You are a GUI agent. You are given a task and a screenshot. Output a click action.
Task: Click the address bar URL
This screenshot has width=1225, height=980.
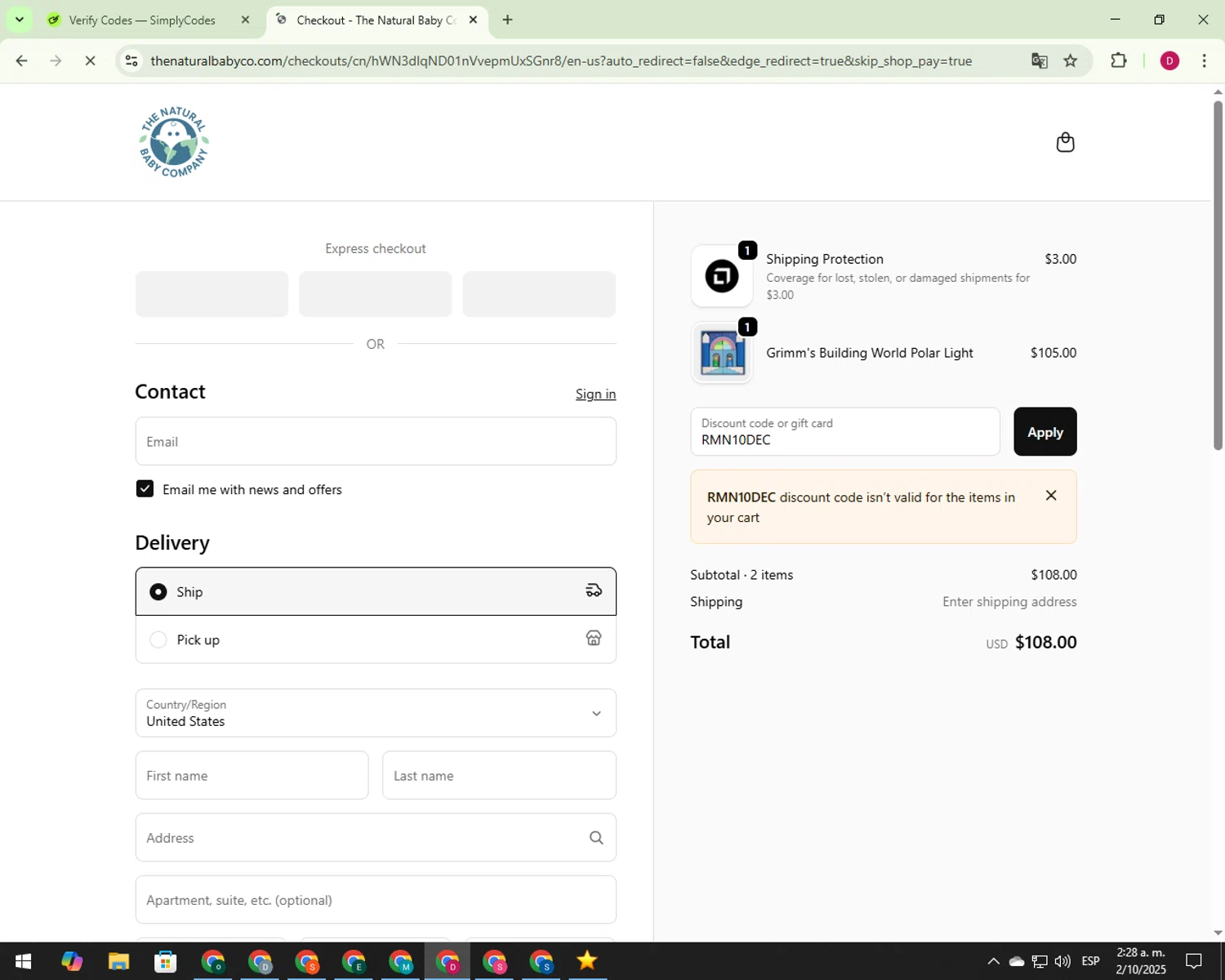[x=561, y=60]
